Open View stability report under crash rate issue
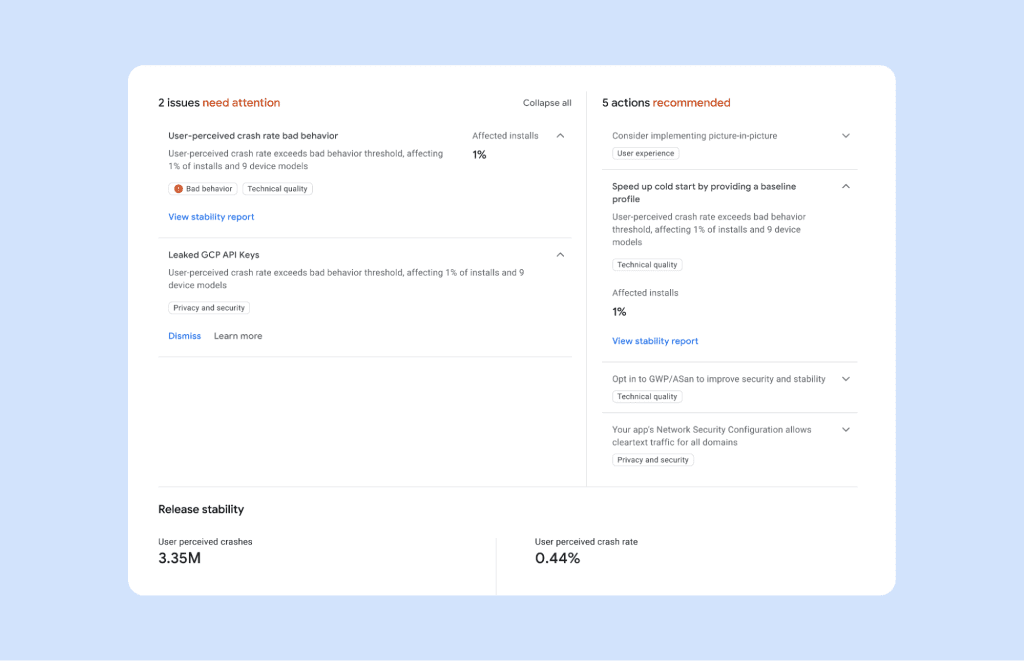 pyautogui.click(x=211, y=217)
